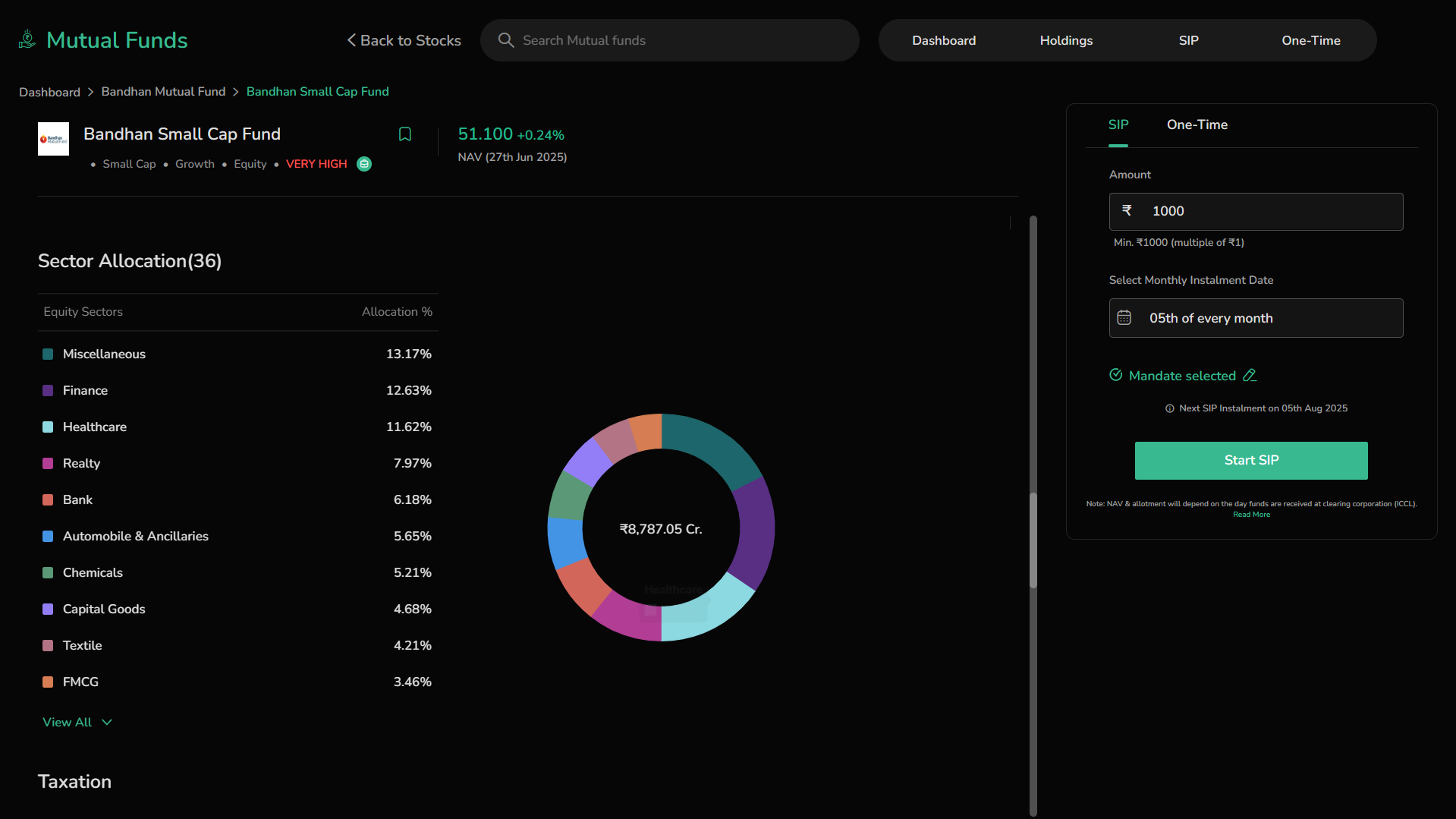Screen dimensions: 1456x819
Task: Open the 05th of every month date selector
Action: 1256,318
